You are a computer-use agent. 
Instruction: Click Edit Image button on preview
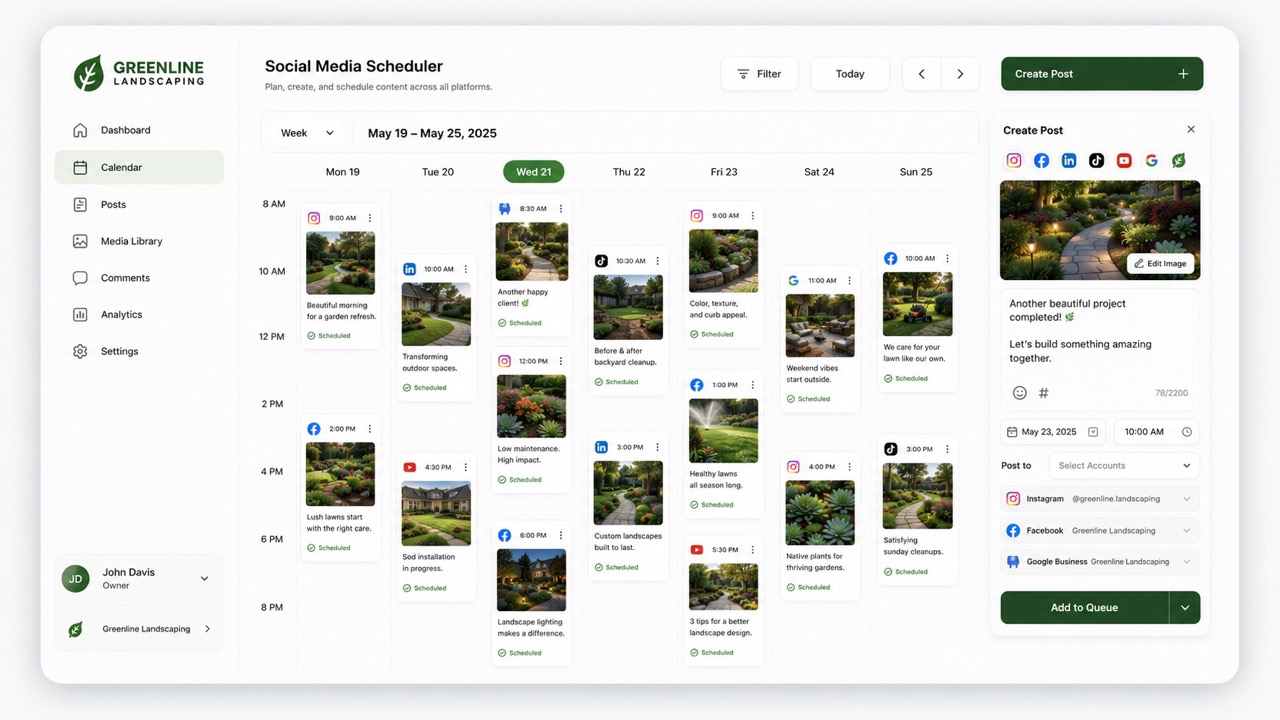[x=1160, y=264]
